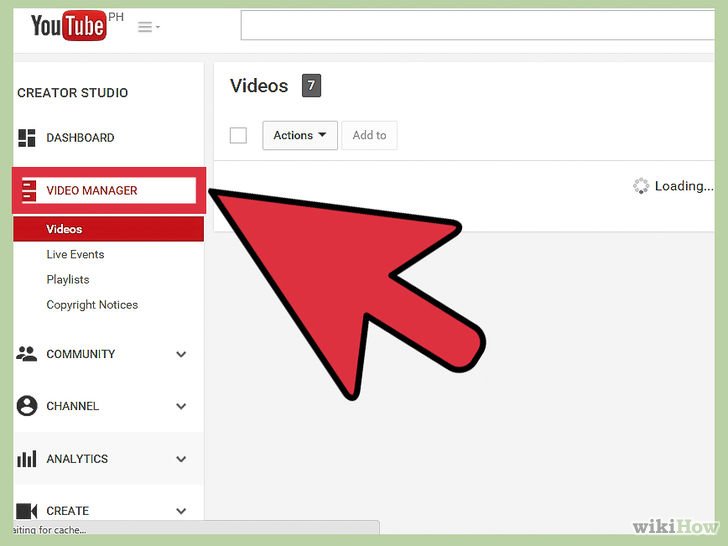
Task: Open the guide hamburger menu
Action: pyautogui.click(x=149, y=27)
